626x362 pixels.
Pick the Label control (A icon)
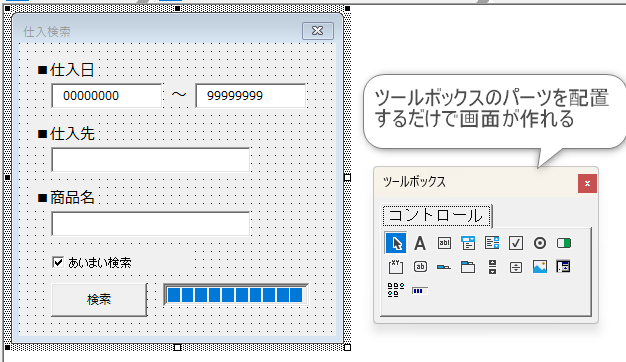click(x=420, y=243)
